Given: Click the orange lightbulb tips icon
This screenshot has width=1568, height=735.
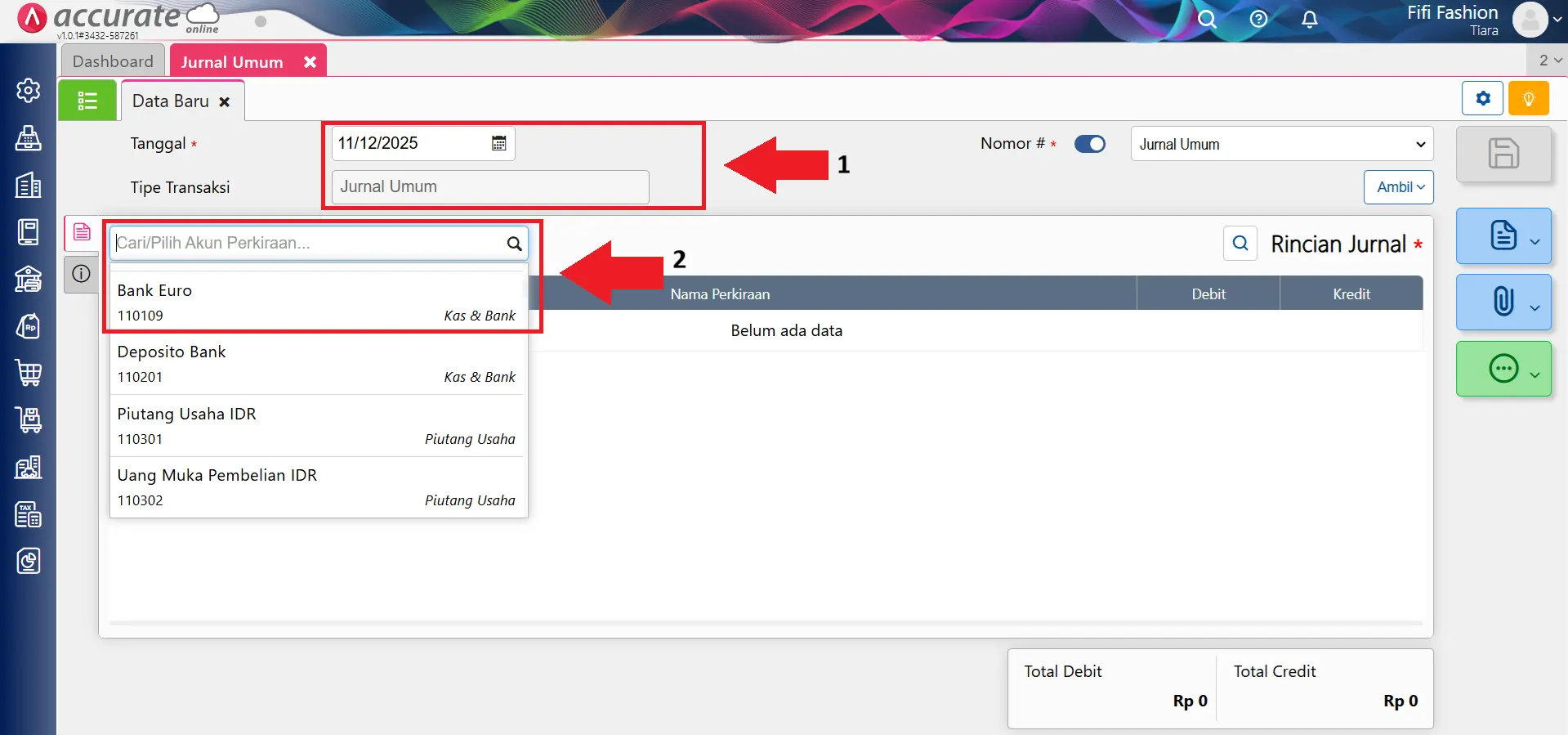Looking at the screenshot, I should (1528, 99).
